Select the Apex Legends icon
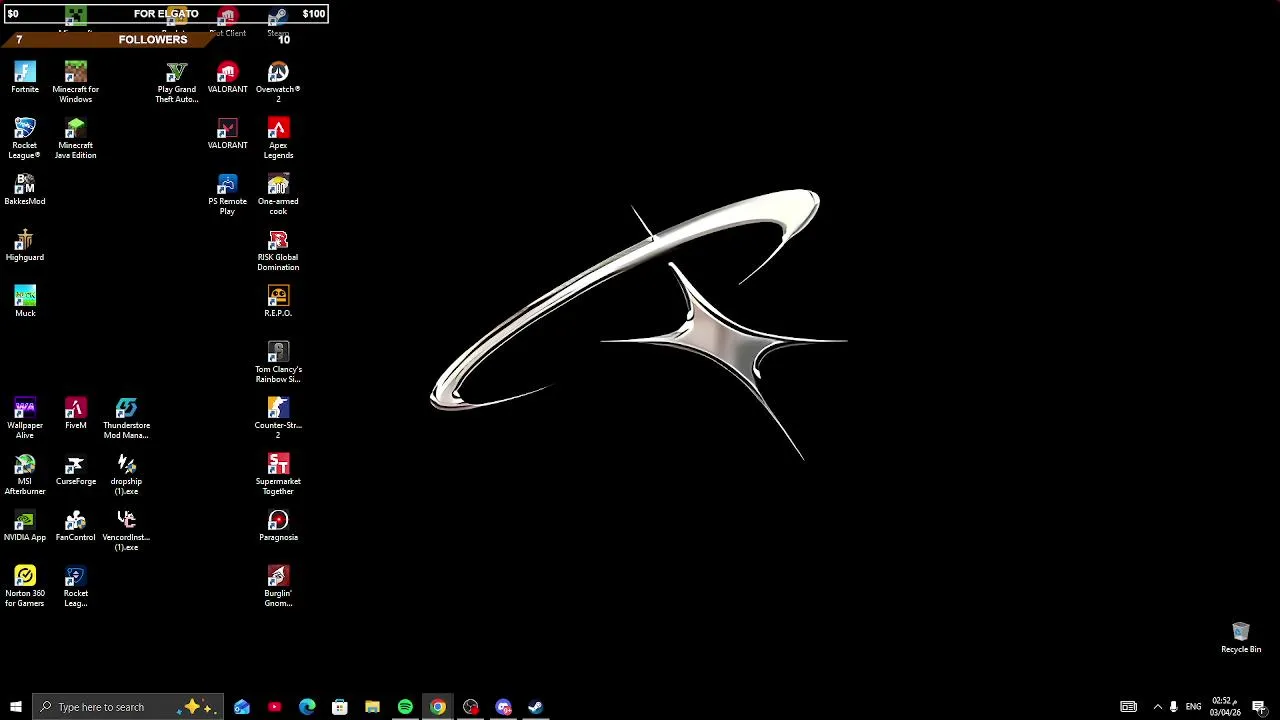This screenshot has height=720, width=1280. tap(278, 139)
